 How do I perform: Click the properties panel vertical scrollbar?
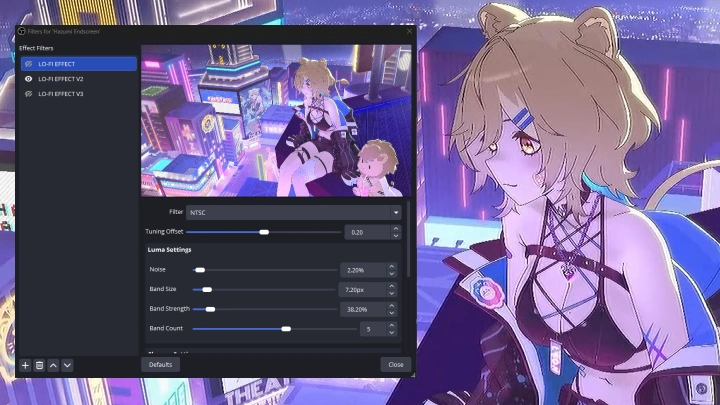(408, 239)
